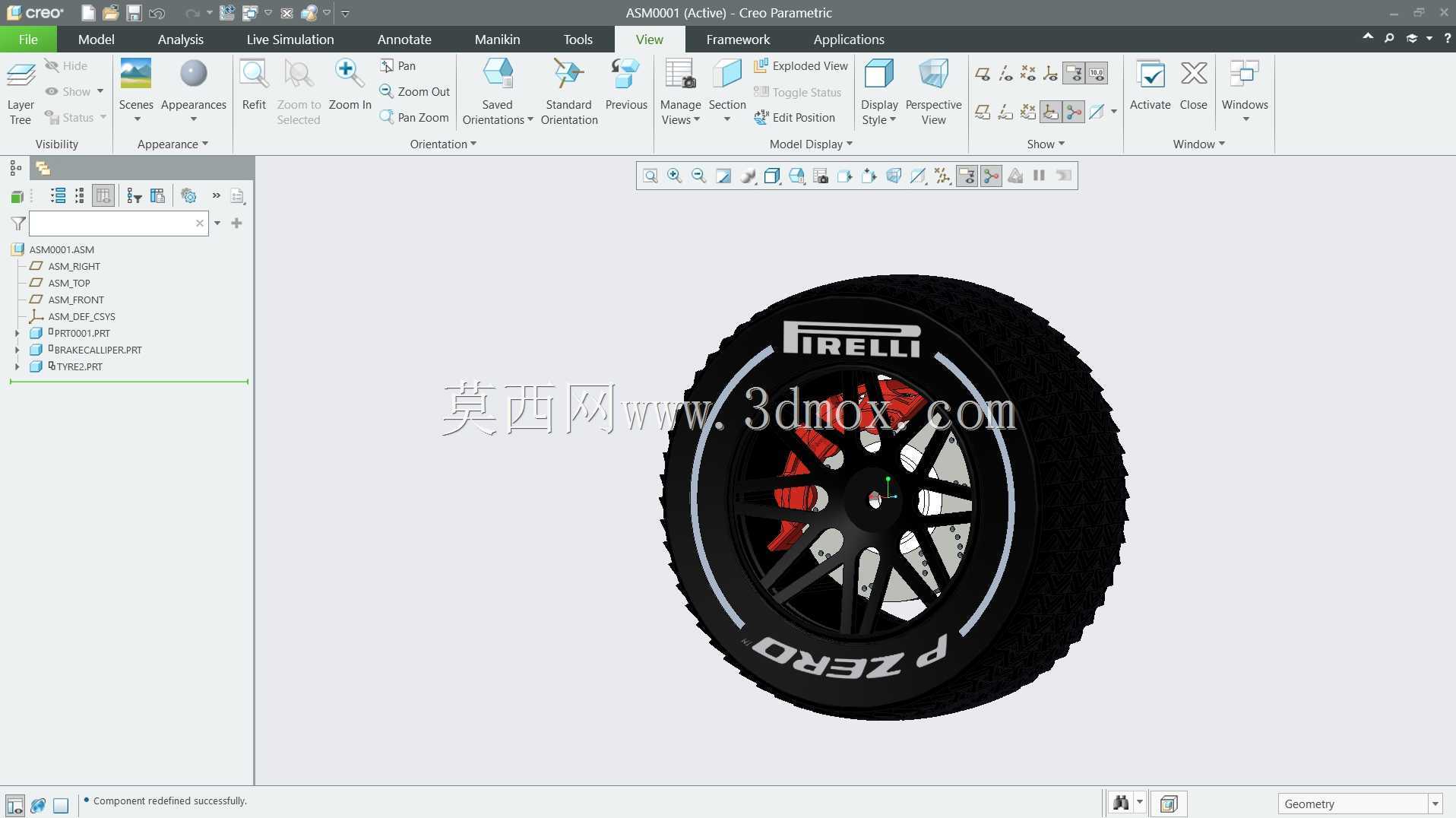1456x818 pixels.
Task: Activate the current window
Action: tap(1150, 84)
